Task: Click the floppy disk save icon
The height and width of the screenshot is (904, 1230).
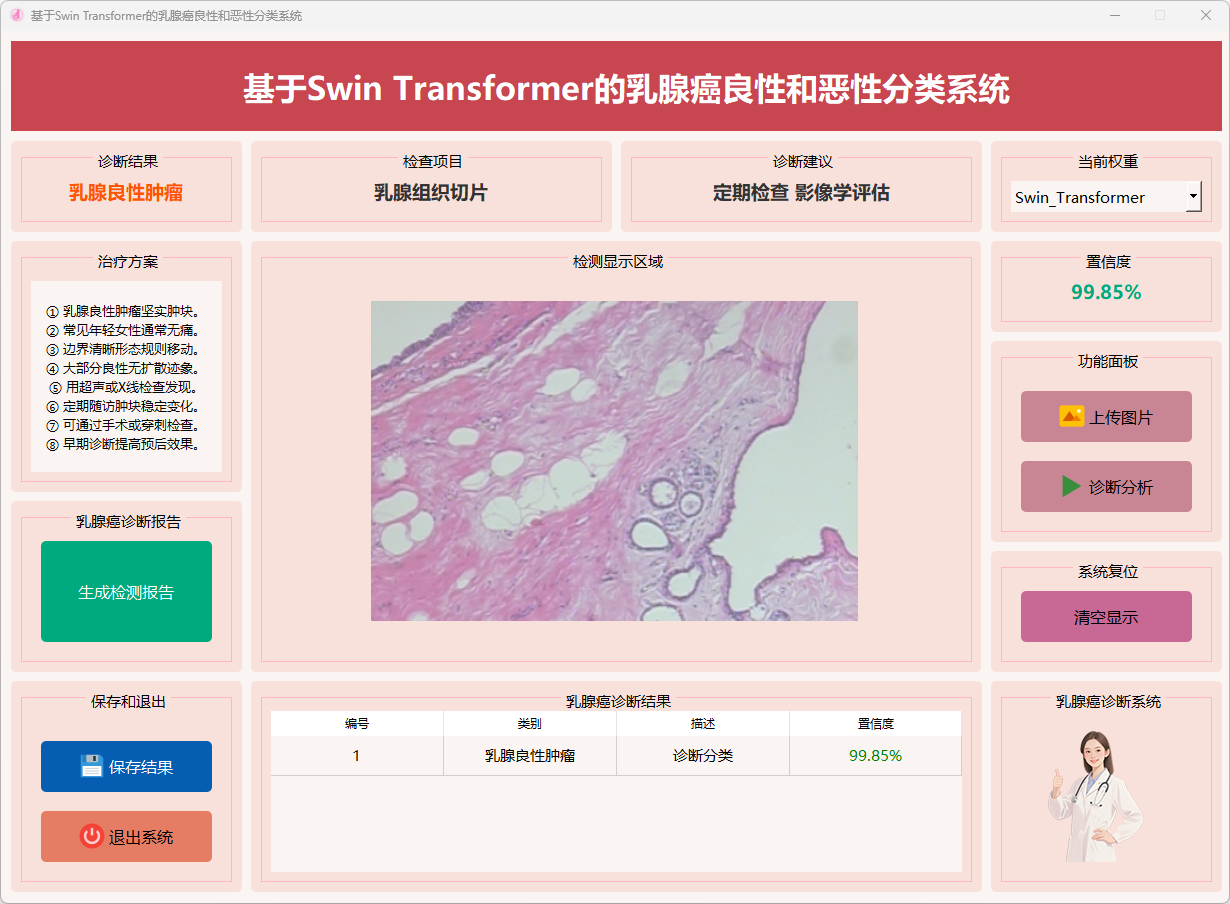Action: [92, 766]
